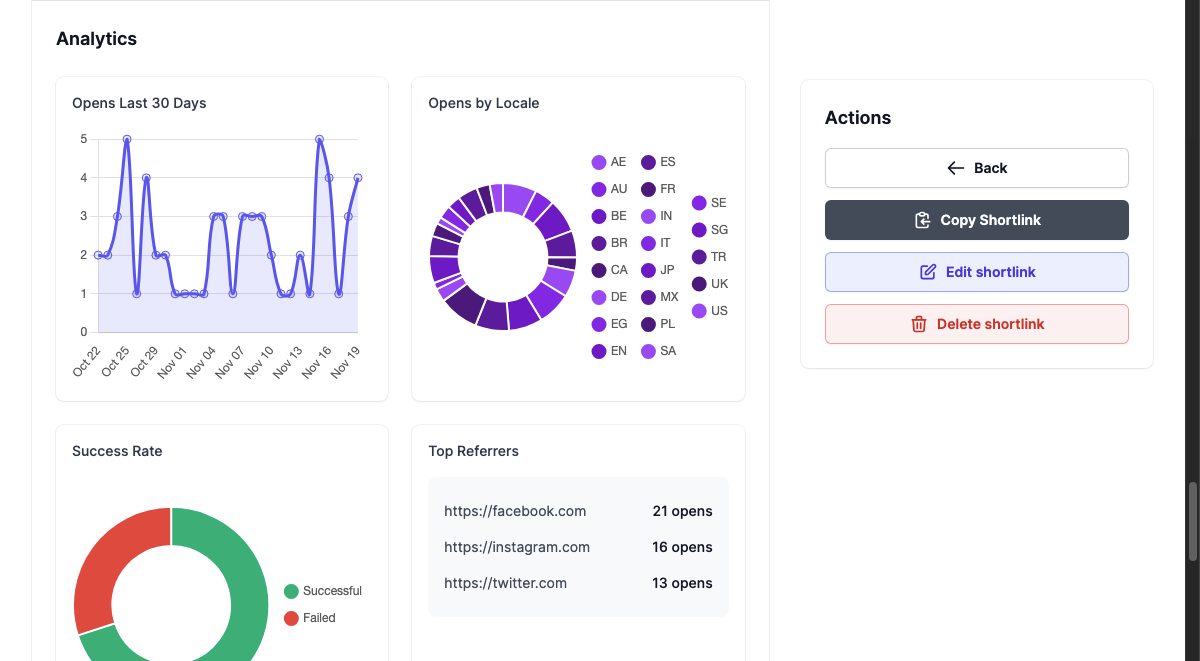Click the Actions heading
The width and height of the screenshot is (1200, 661).
858,118
